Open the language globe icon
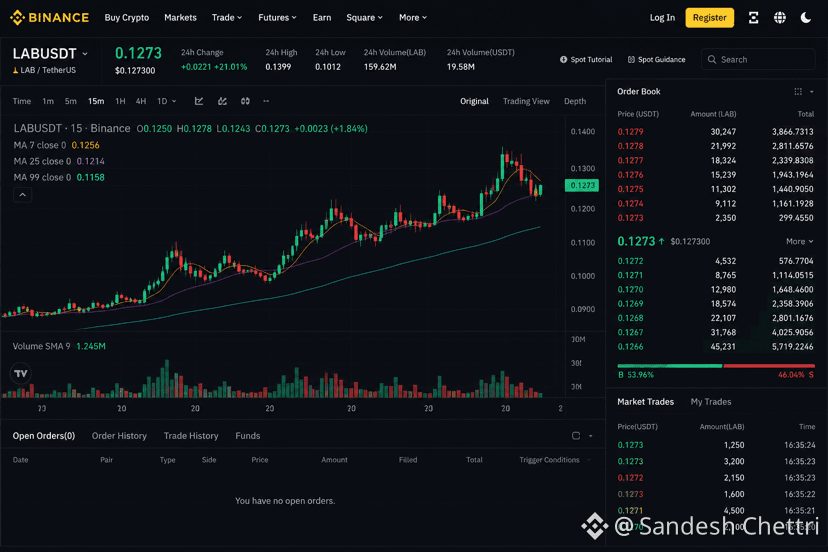This screenshot has height=552, width=828. (779, 17)
